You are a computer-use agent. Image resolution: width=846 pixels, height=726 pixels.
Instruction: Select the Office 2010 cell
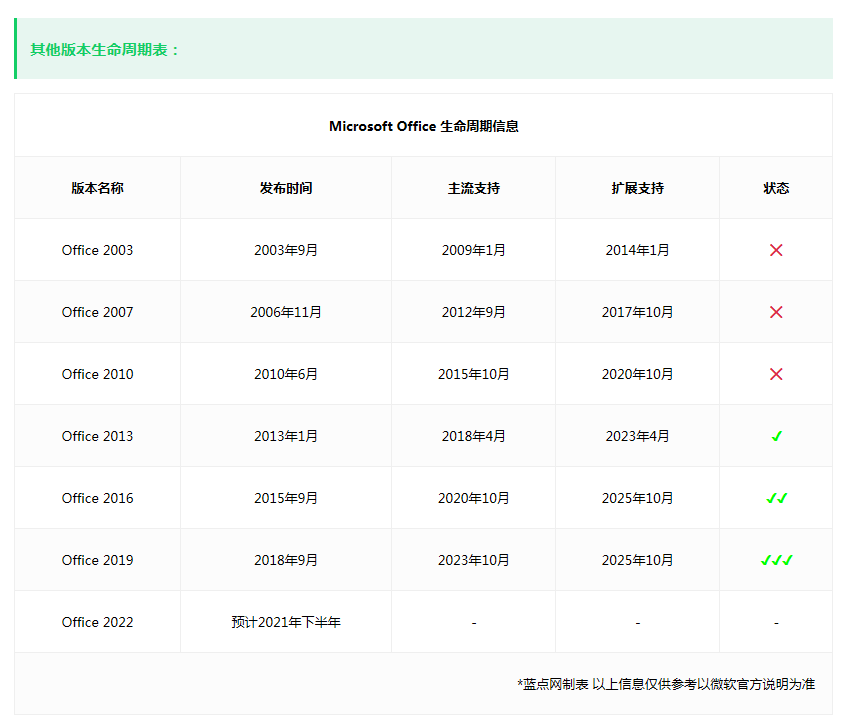[98, 374]
